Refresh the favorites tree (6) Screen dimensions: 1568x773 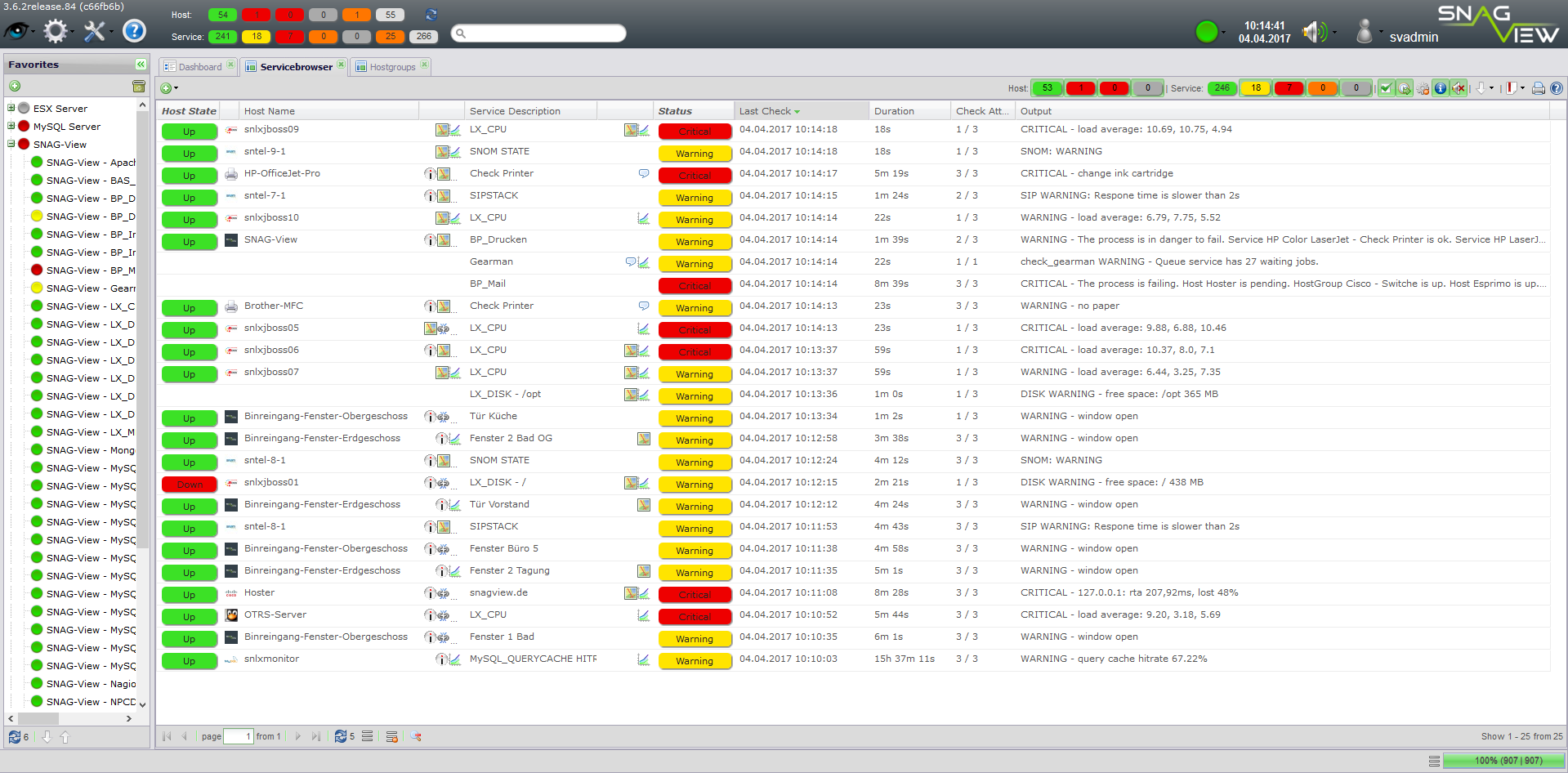(x=15, y=736)
